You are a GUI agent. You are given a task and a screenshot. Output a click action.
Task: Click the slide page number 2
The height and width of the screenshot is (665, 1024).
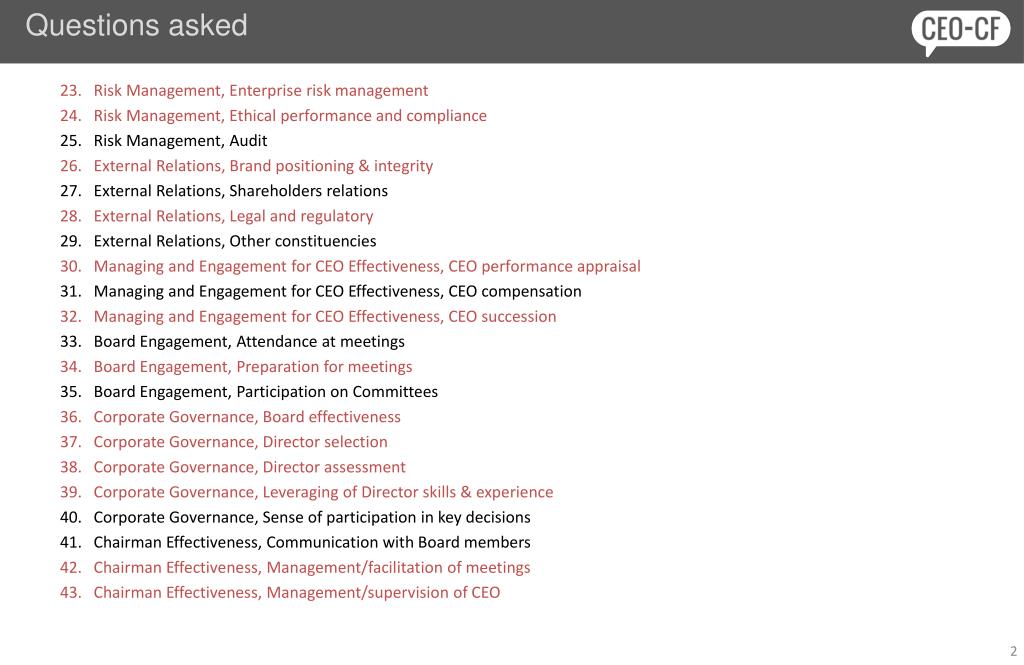pos(1012,650)
